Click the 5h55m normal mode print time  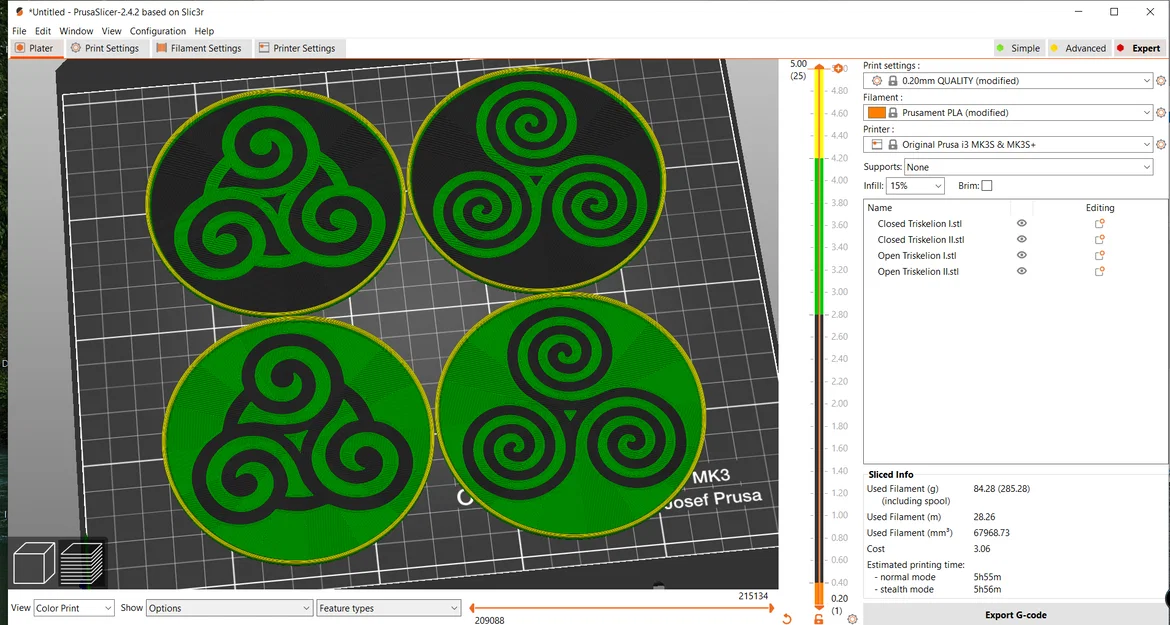pyautogui.click(x=987, y=577)
